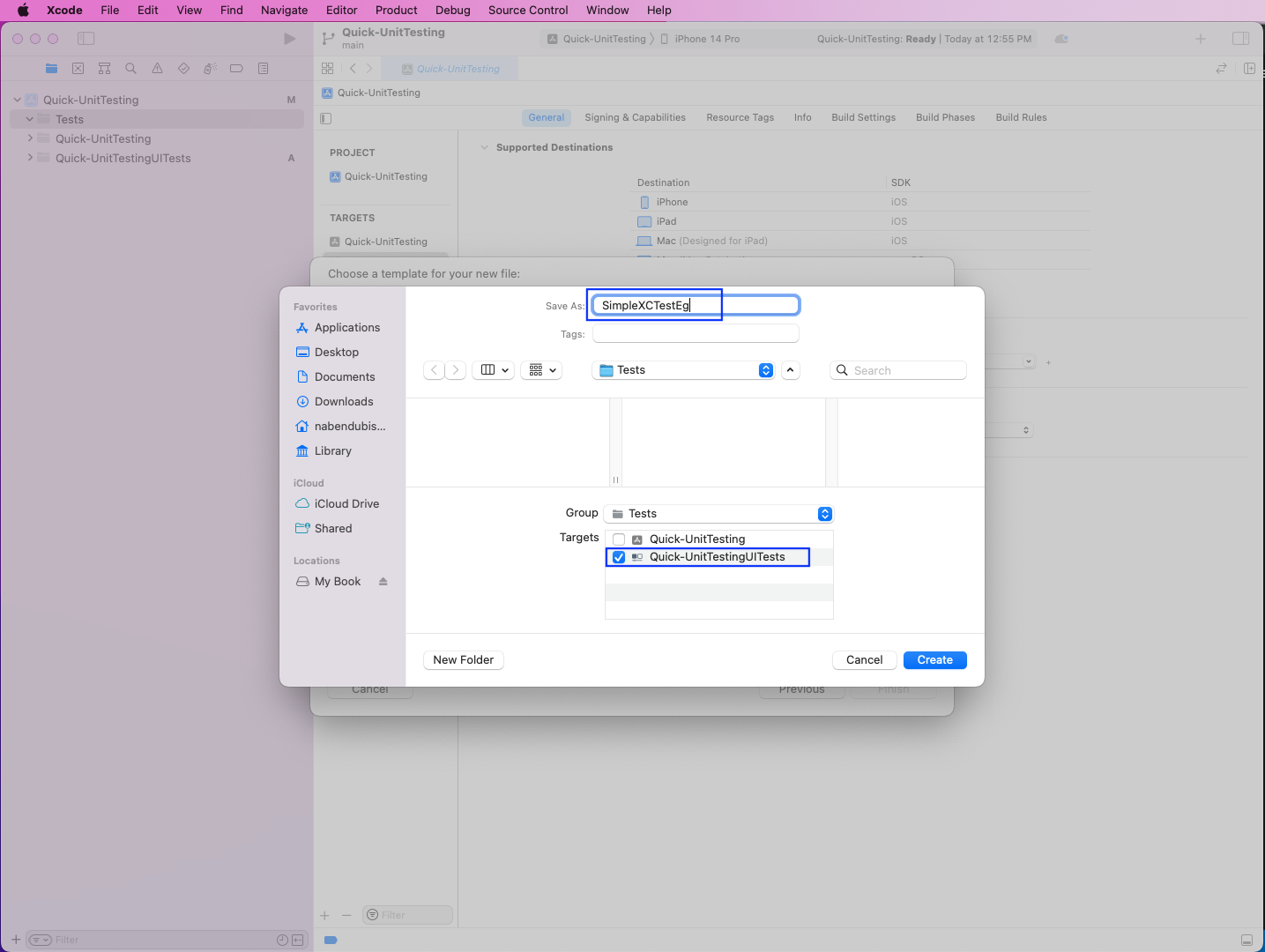Image resolution: width=1265 pixels, height=952 pixels.
Task: Click the Search field in save dialog
Action: point(898,370)
